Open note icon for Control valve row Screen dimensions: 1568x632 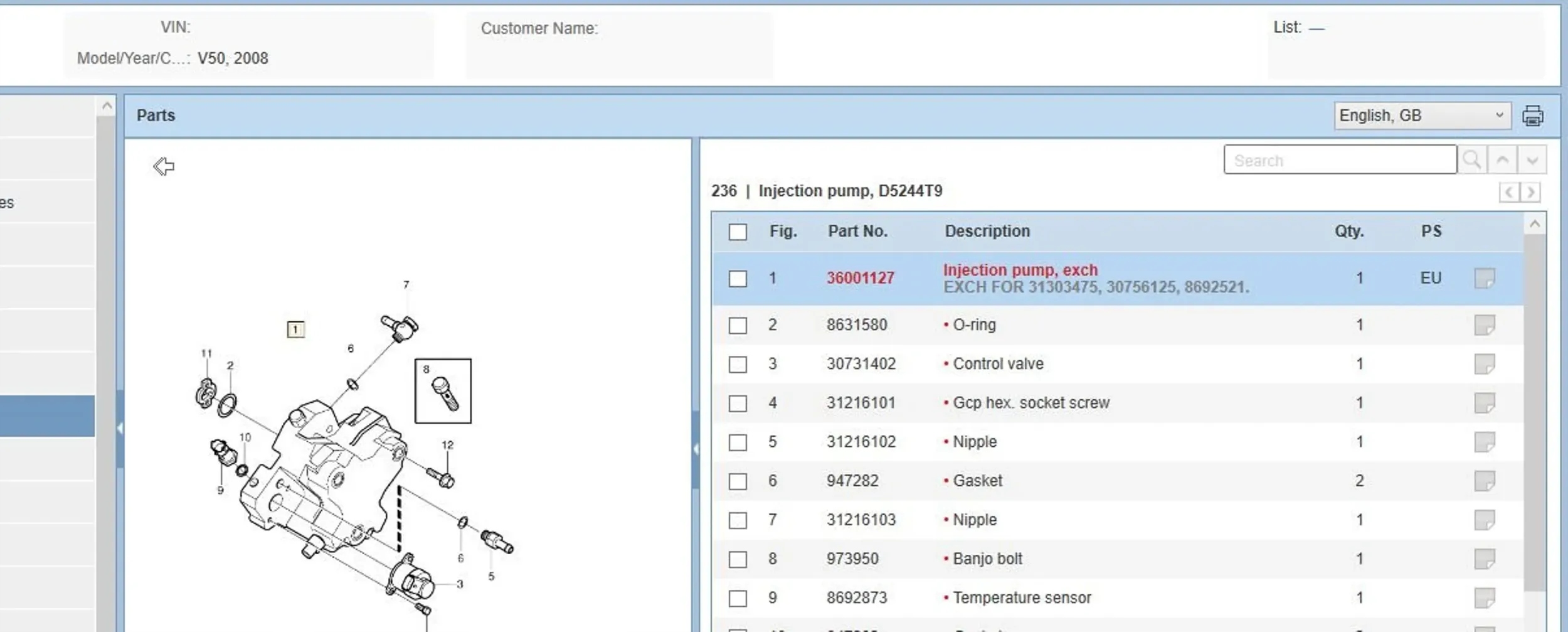[x=1484, y=364]
